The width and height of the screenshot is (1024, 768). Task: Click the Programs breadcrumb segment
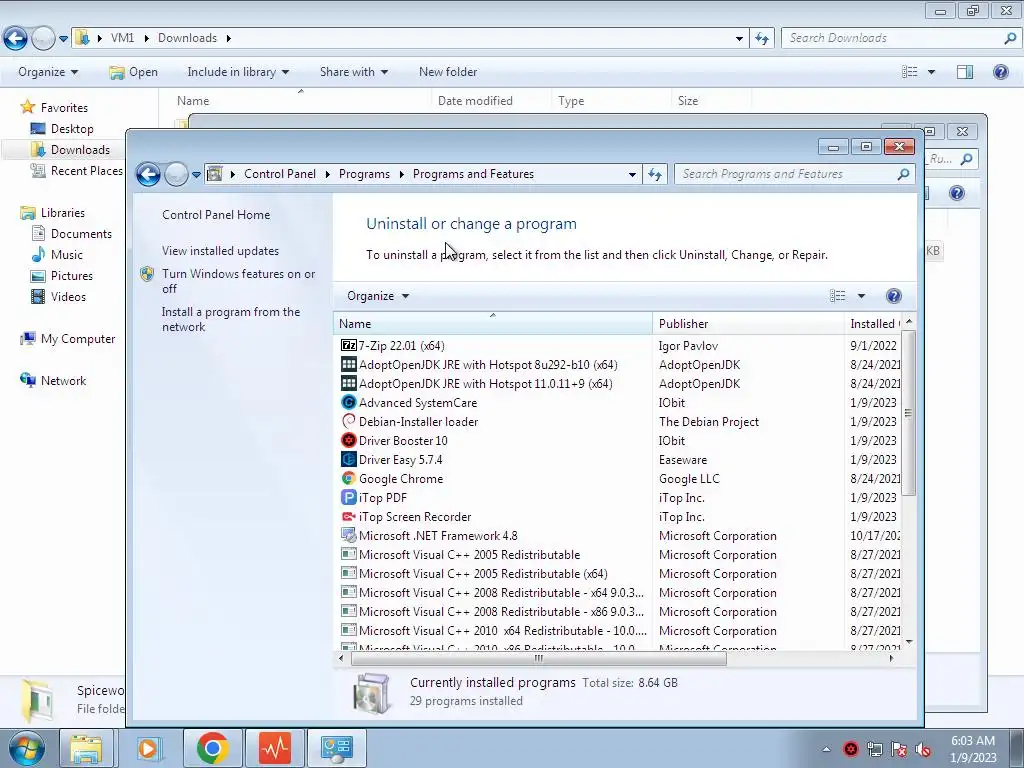tap(364, 174)
